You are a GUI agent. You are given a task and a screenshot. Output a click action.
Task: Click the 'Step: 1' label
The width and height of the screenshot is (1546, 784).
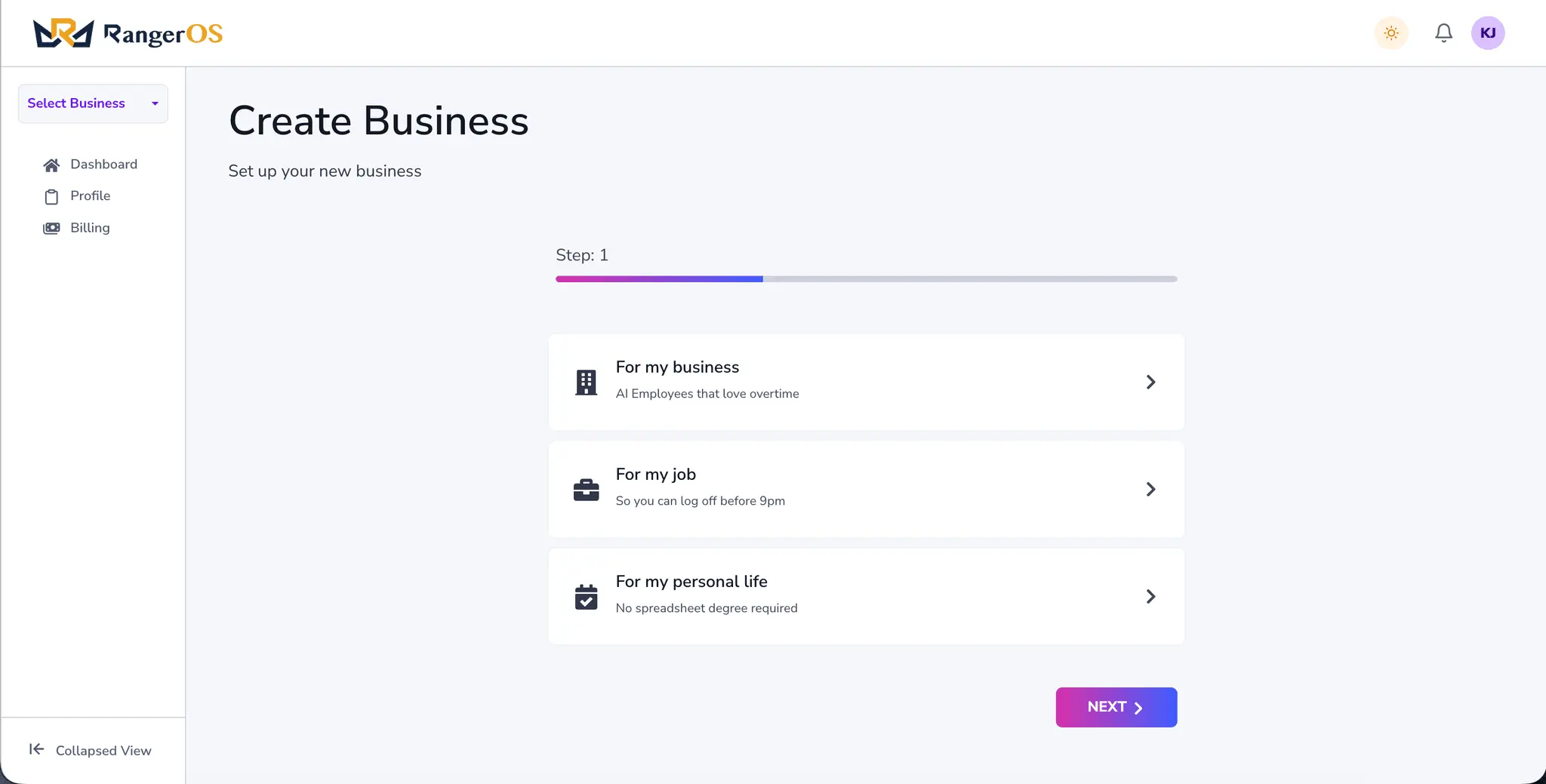tap(582, 255)
